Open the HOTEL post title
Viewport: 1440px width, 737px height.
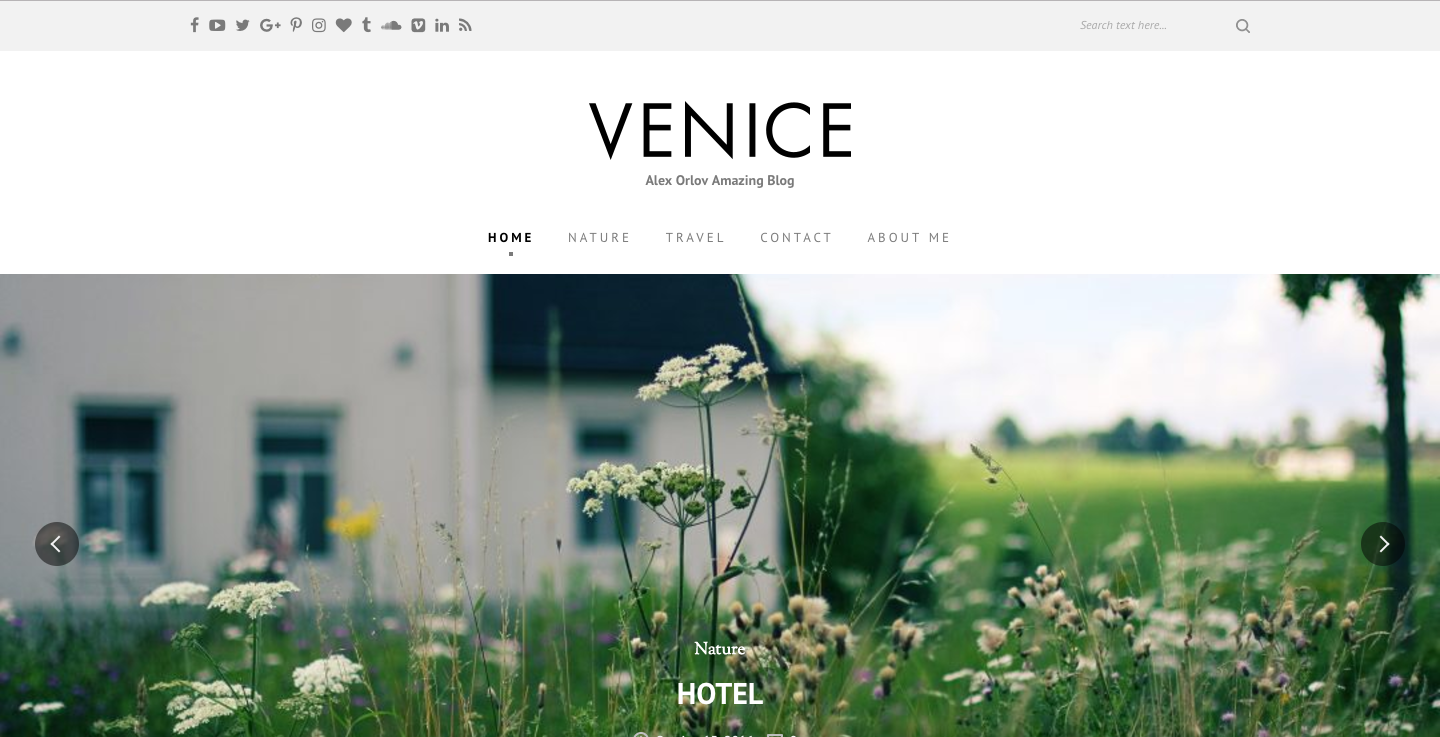coord(720,694)
